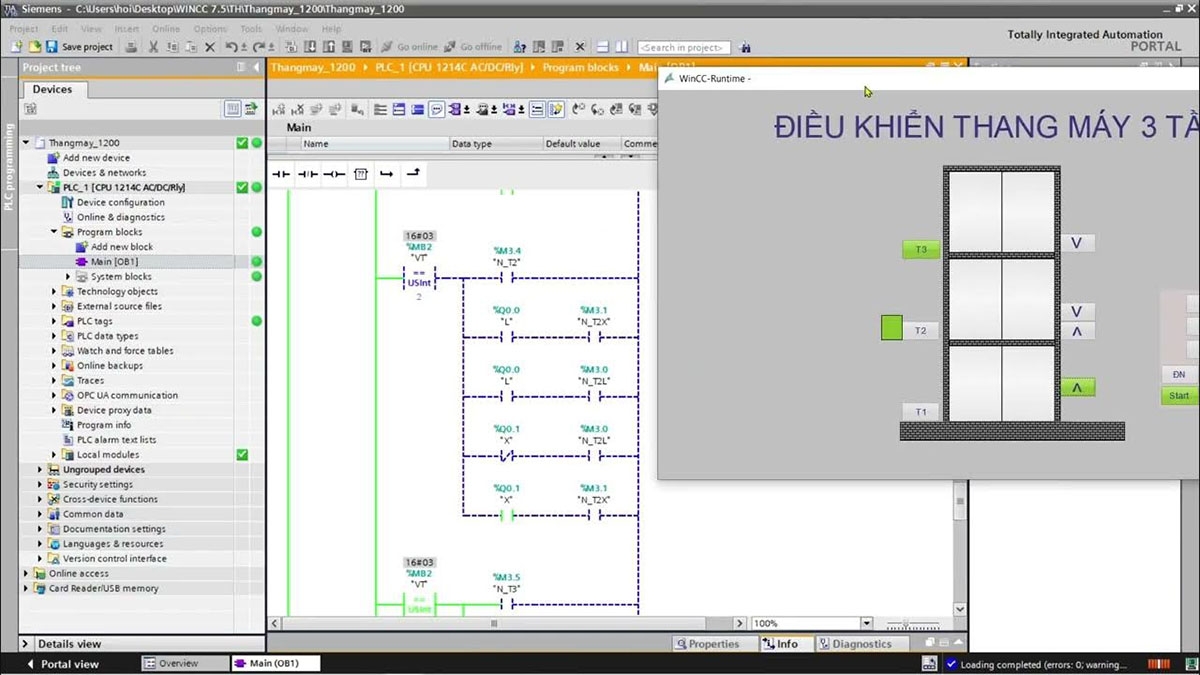Expand the Technology objects folder
Screen dimensions: 1200x675
point(55,291)
